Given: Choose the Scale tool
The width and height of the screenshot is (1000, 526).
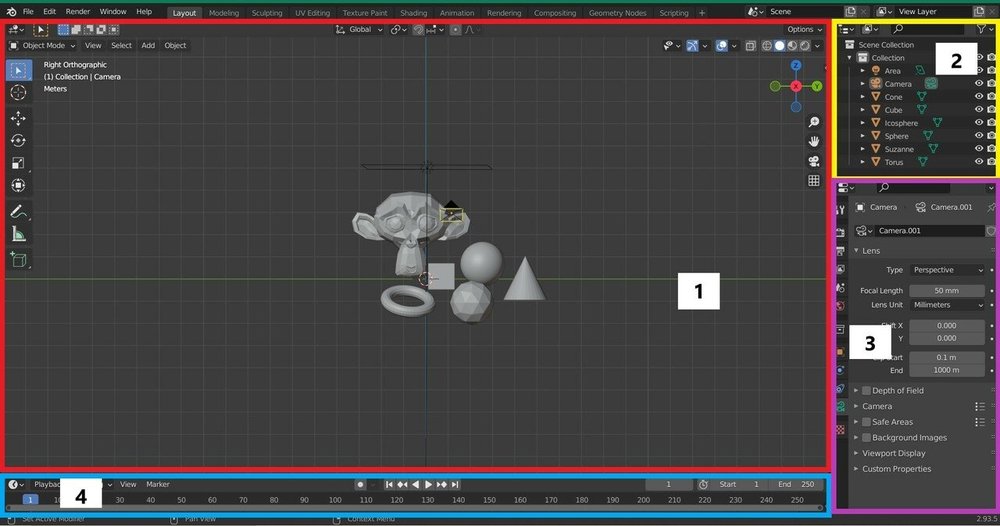Looking at the screenshot, I should click(x=18, y=163).
